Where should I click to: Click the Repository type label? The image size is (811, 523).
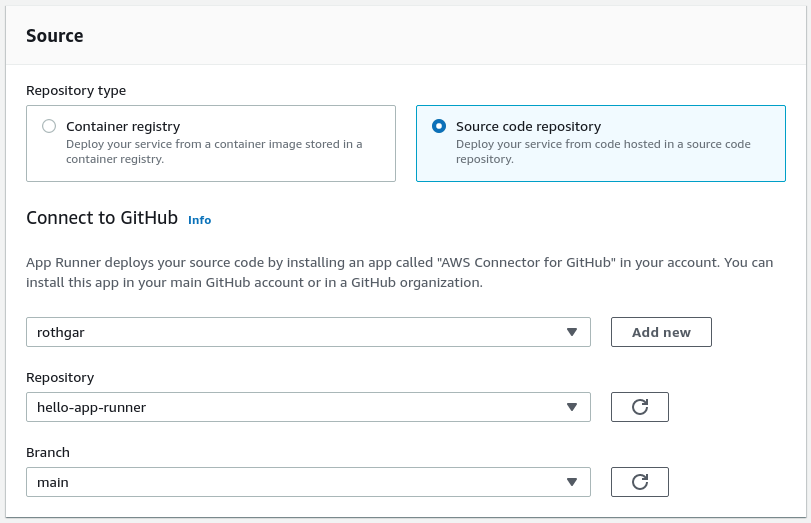click(x=76, y=91)
